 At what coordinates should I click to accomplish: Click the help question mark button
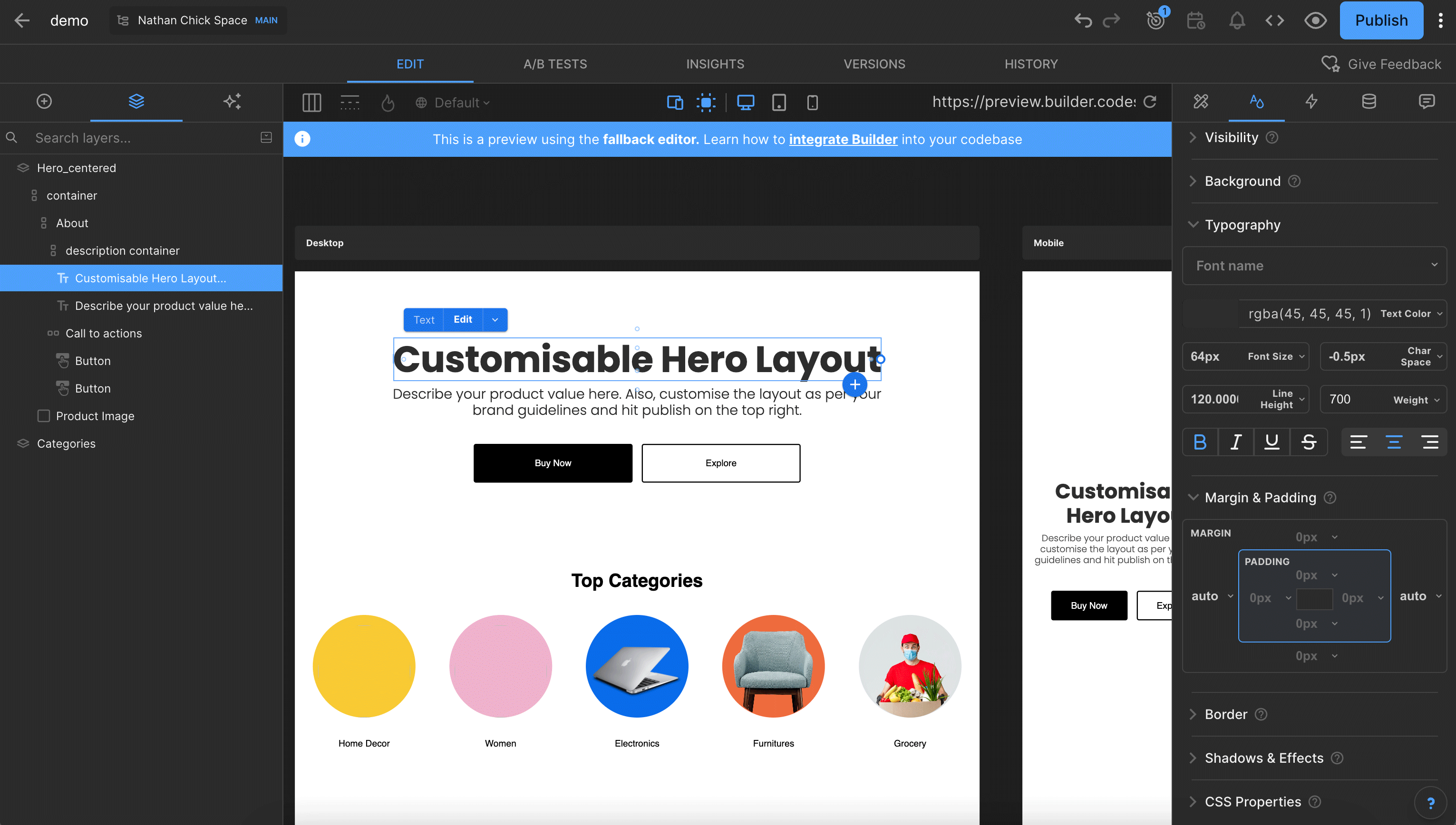click(x=1430, y=802)
